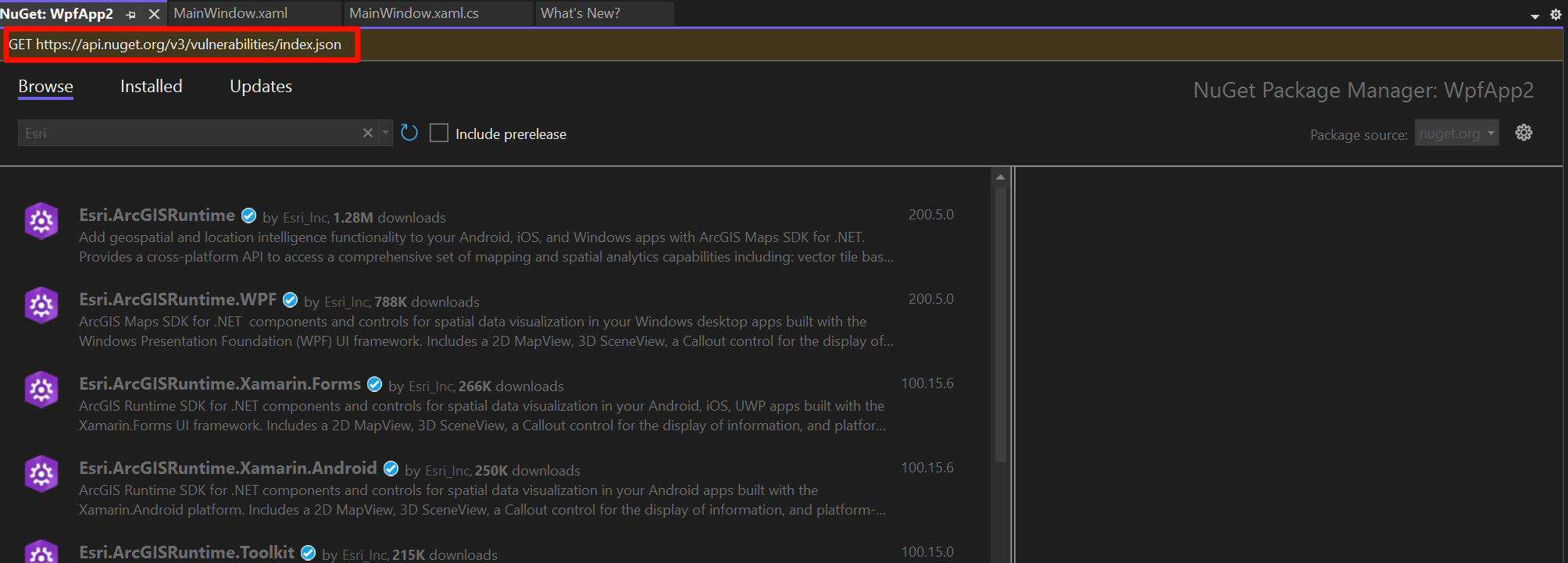
Task: Pin the NuGet: WpfApp2 tab
Action: tap(130, 15)
